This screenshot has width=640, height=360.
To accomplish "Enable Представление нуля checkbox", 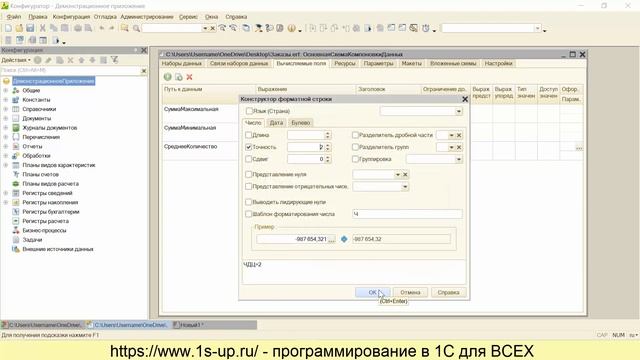I will 248,174.
